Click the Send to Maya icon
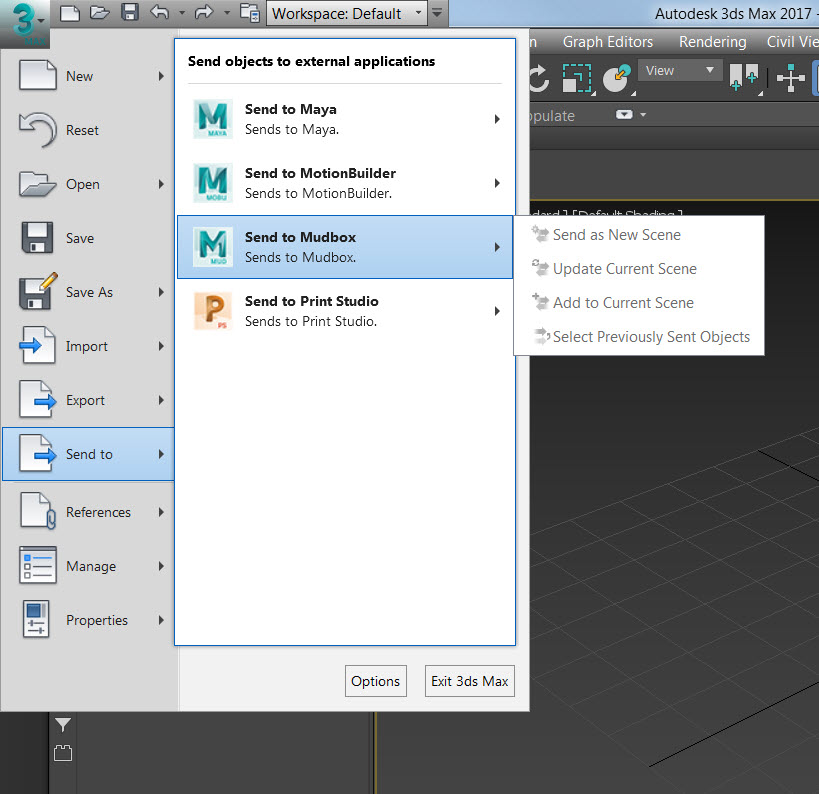This screenshot has width=819, height=794. click(213, 119)
